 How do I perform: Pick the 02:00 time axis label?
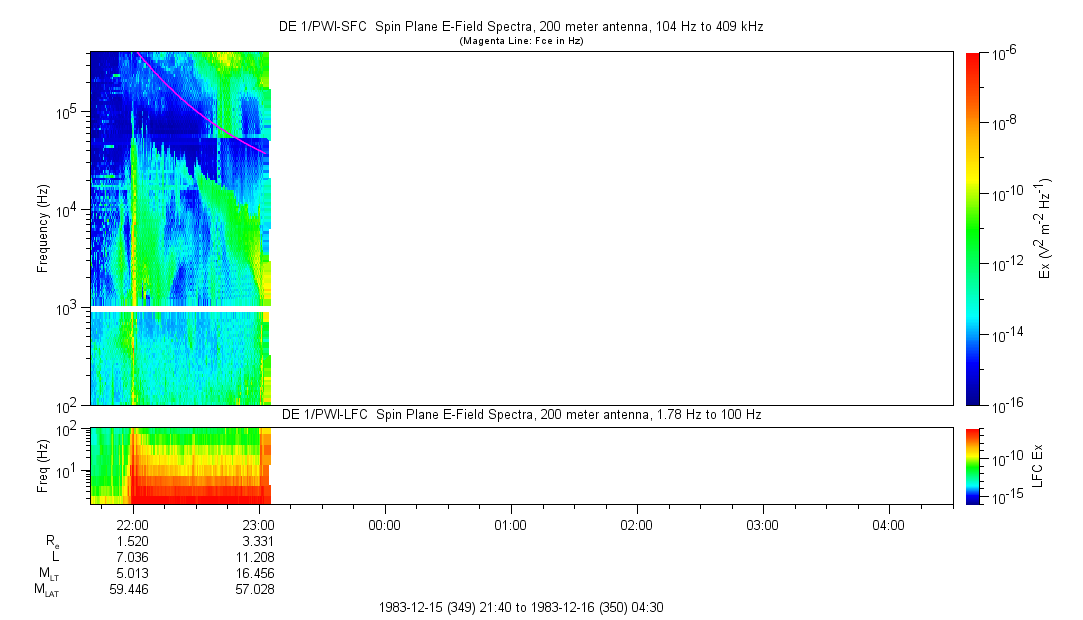click(x=637, y=525)
